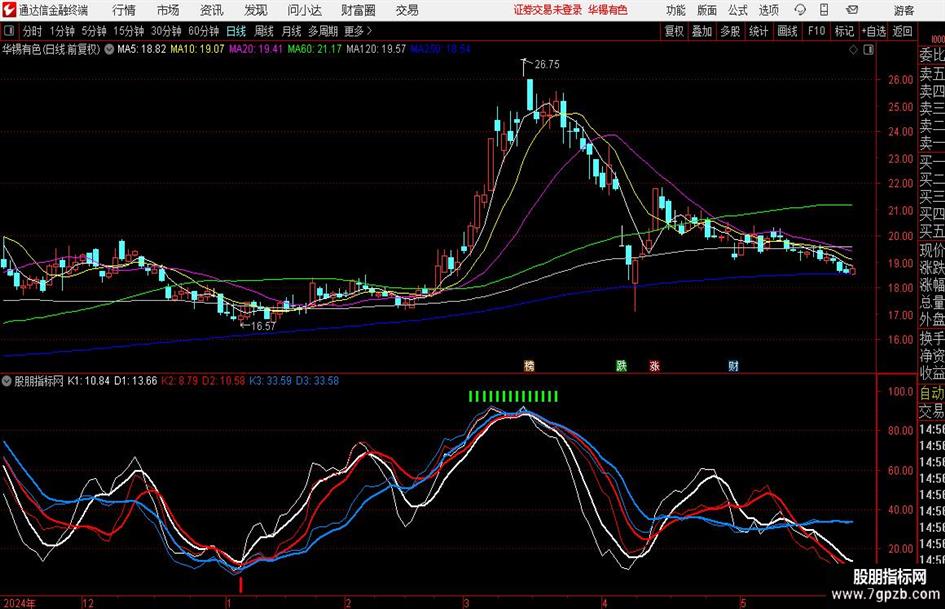Viewport: 945px width, 609px height.
Task: Click the 2024年 date label on time axis
Action: click(19, 603)
